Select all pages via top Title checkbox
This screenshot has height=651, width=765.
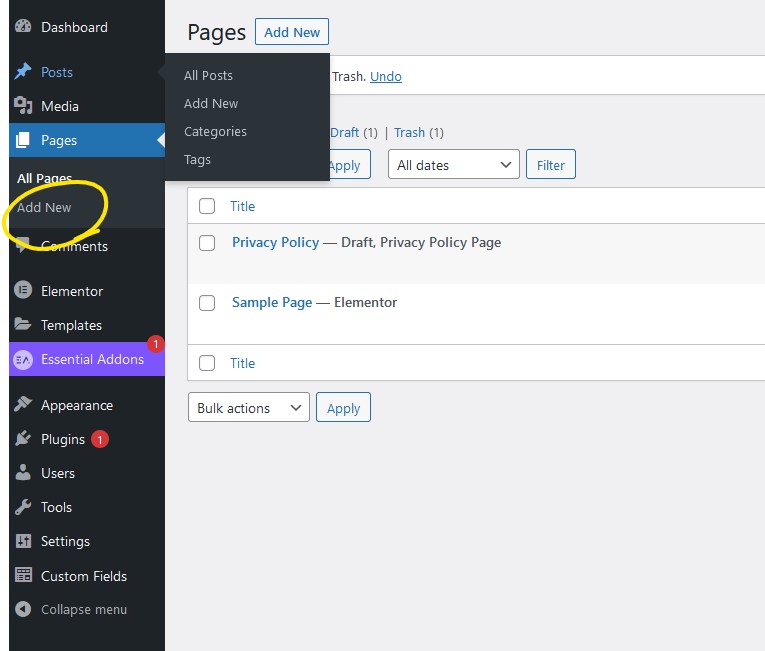207,206
